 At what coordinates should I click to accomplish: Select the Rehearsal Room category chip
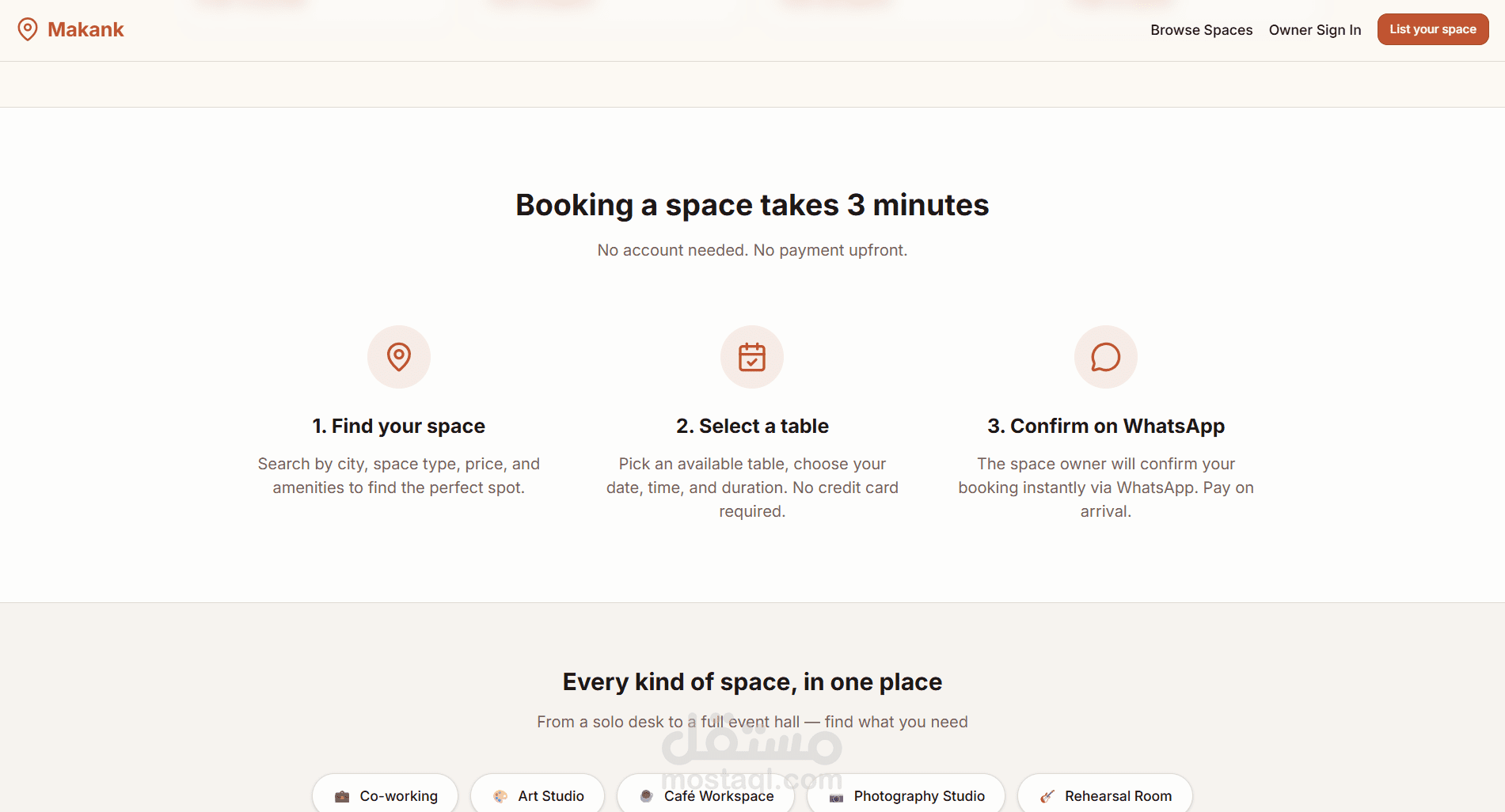point(1105,795)
